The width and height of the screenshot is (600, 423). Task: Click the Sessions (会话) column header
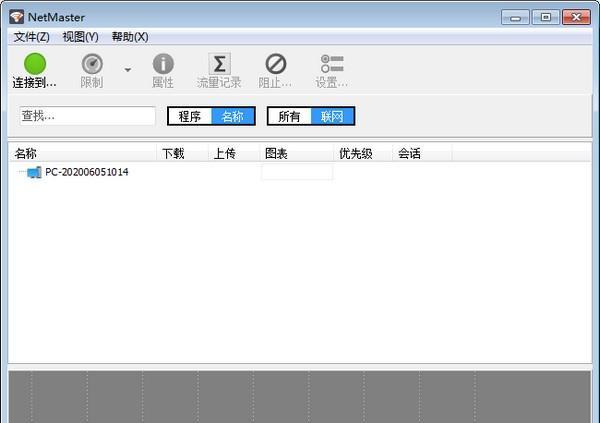(x=422, y=154)
